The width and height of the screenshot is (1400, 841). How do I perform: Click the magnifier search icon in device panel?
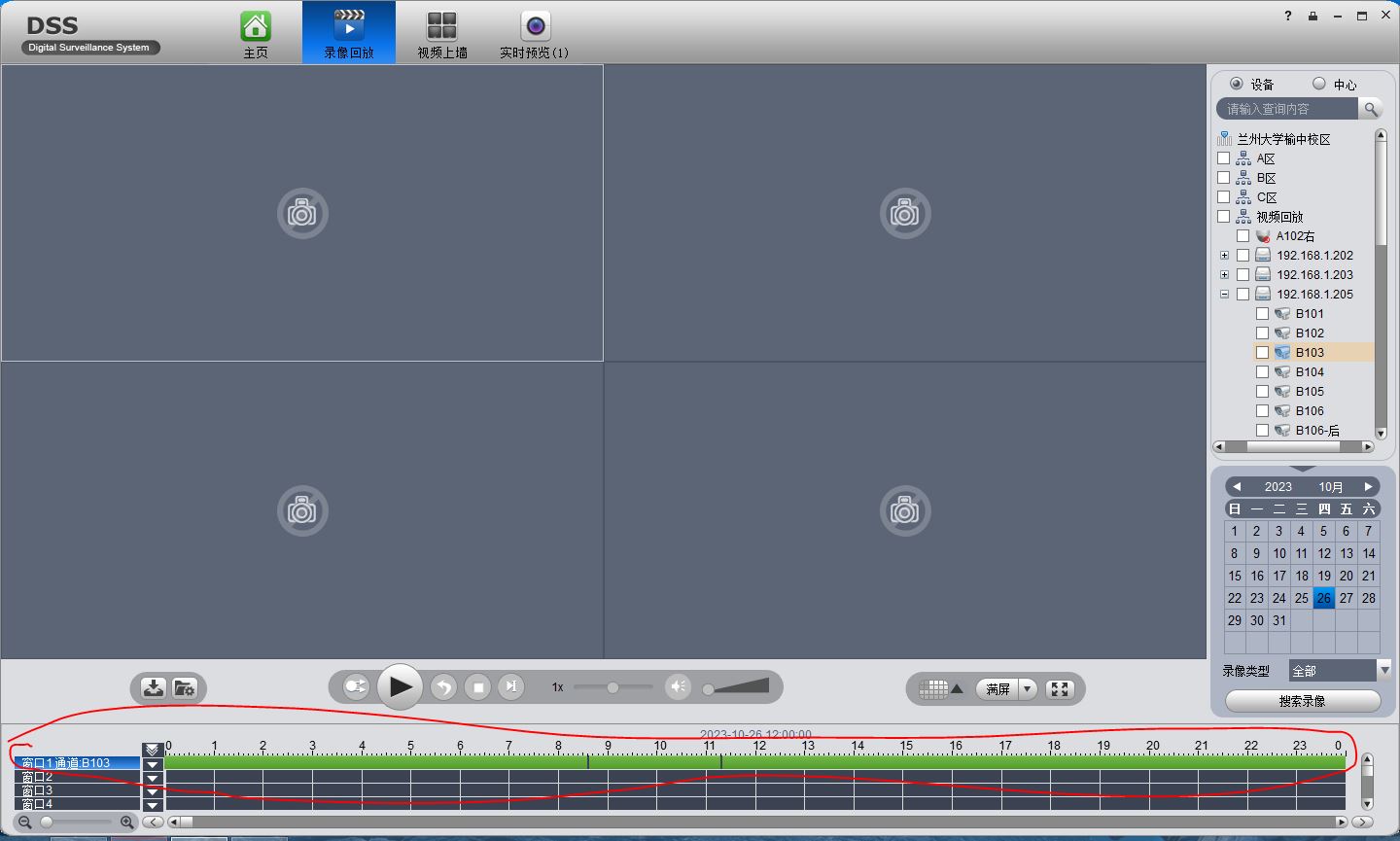coord(1371,109)
